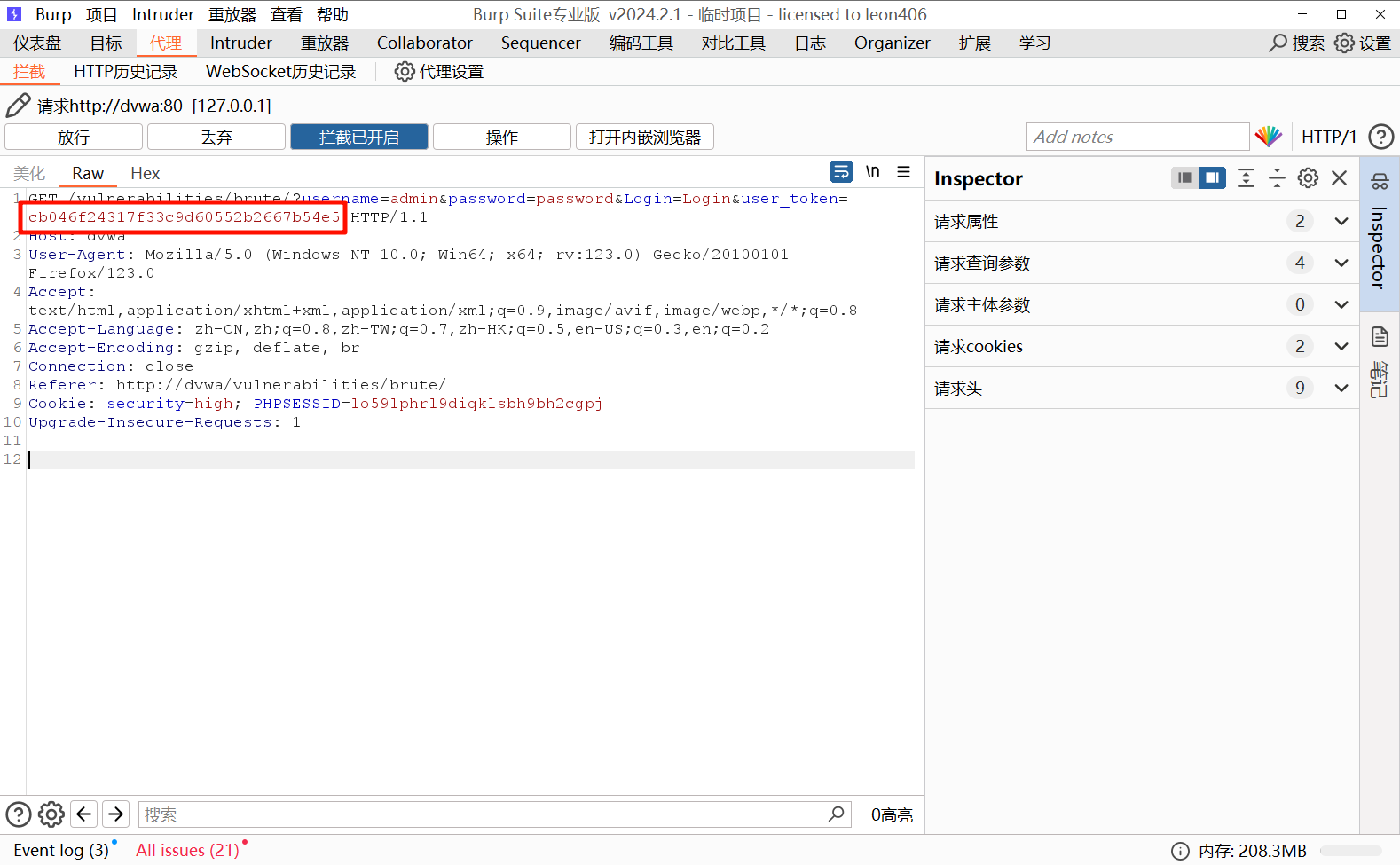Select the Raw view tab
Image resolution: width=1400 pixels, height=865 pixels.
tap(88, 173)
